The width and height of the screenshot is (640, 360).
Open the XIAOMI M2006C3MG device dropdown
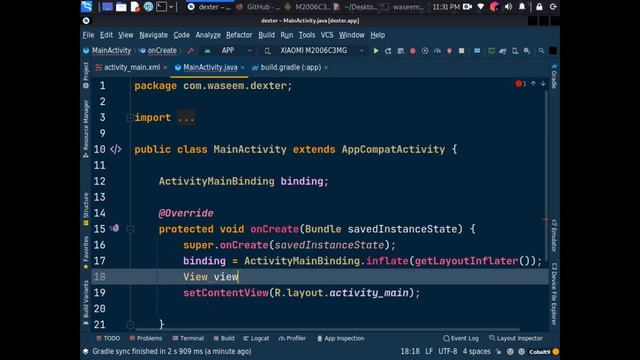point(313,51)
